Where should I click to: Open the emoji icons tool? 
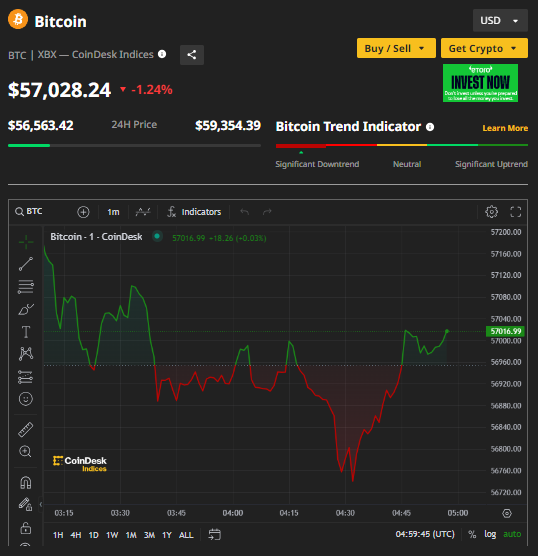pos(26,399)
